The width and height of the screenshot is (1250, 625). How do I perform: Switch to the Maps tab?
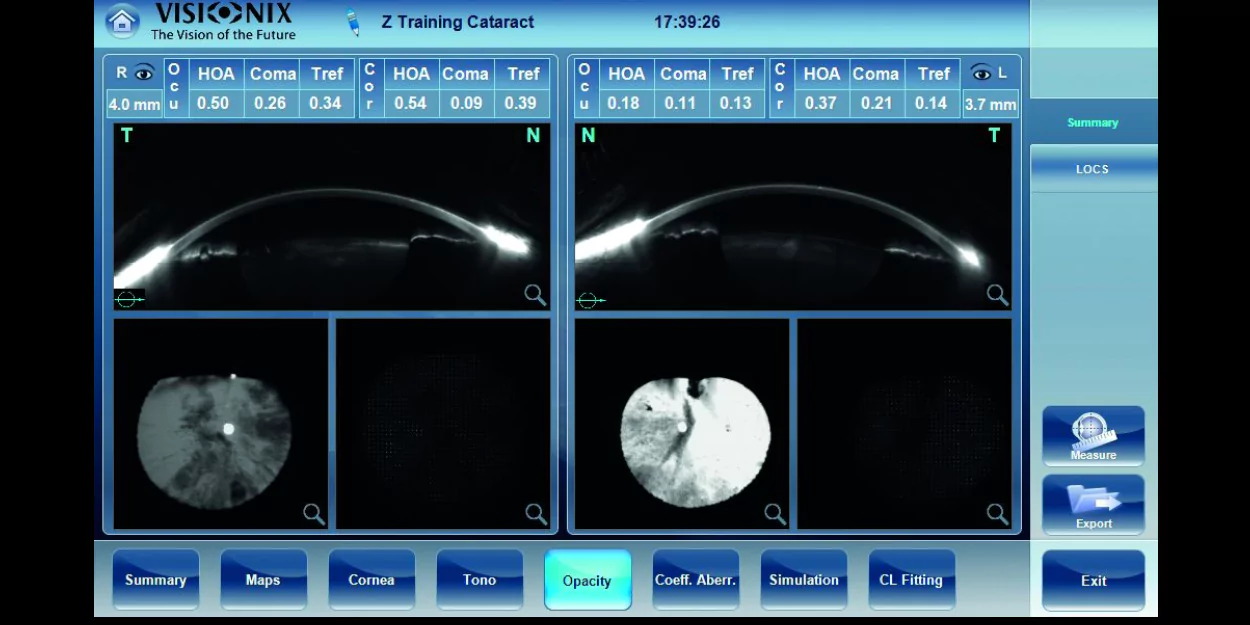(x=263, y=580)
